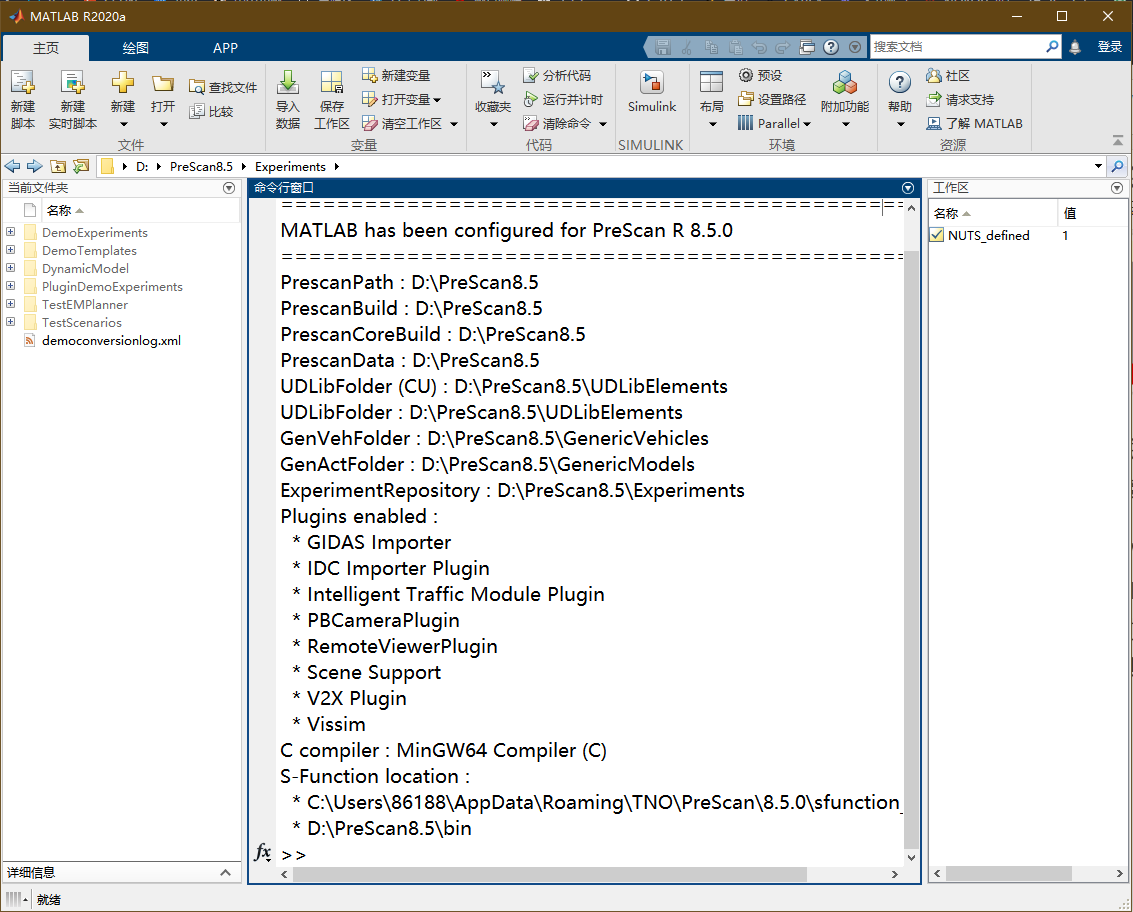Screen dimensions: 1133x912
Task: Expand the DemoTemplates folder
Action: tap(10, 250)
